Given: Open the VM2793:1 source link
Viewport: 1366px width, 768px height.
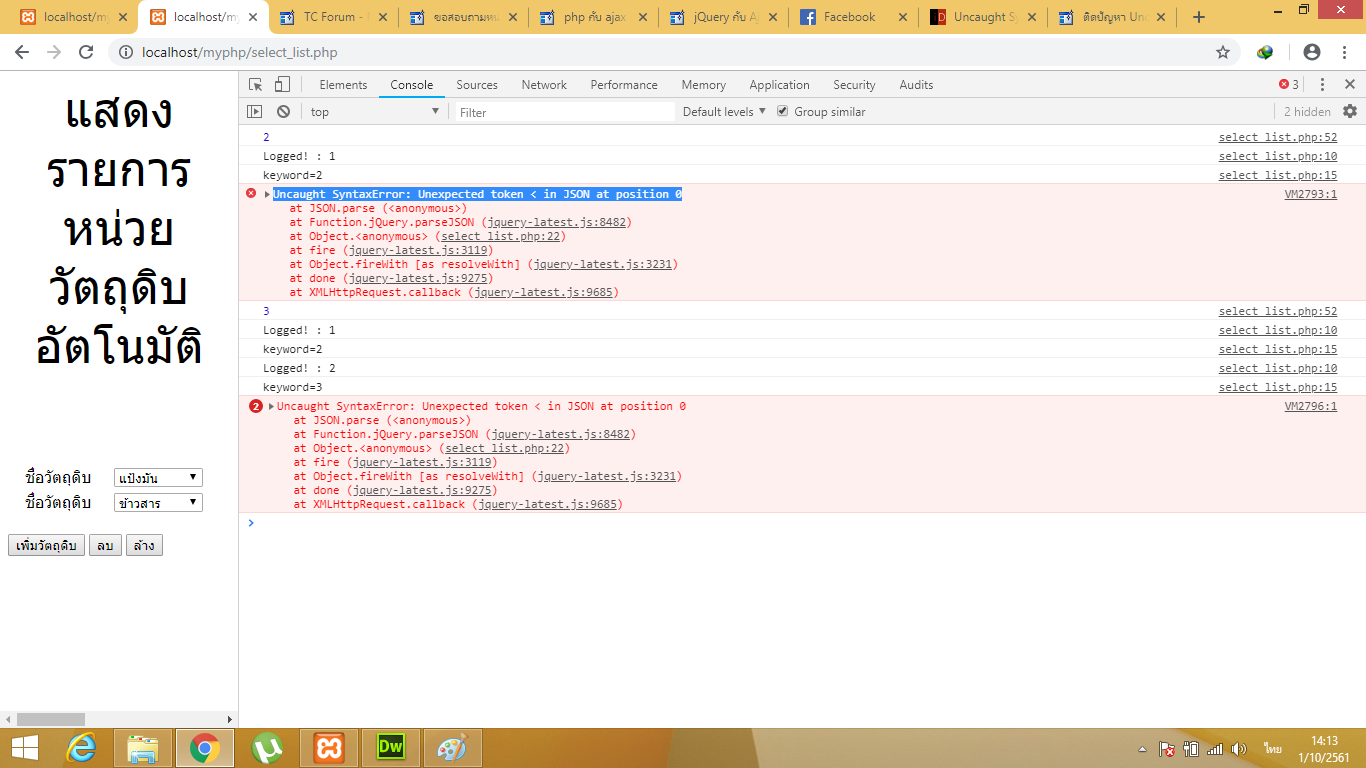Looking at the screenshot, I should click(x=1310, y=194).
